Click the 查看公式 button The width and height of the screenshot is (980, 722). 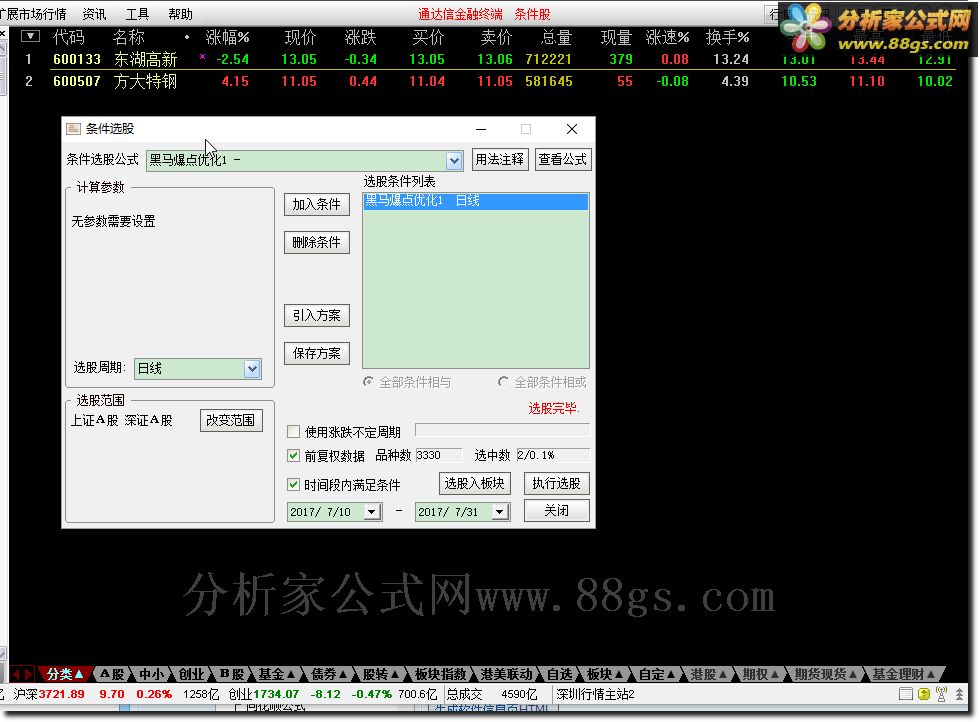coord(562,159)
